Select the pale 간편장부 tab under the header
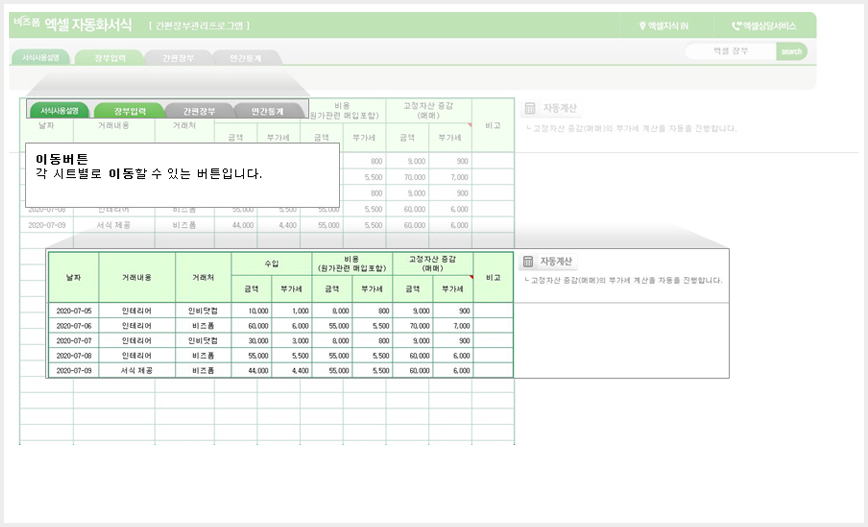The height and width of the screenshot is (527, 868). pyautogui.click(x=178, y=58)
